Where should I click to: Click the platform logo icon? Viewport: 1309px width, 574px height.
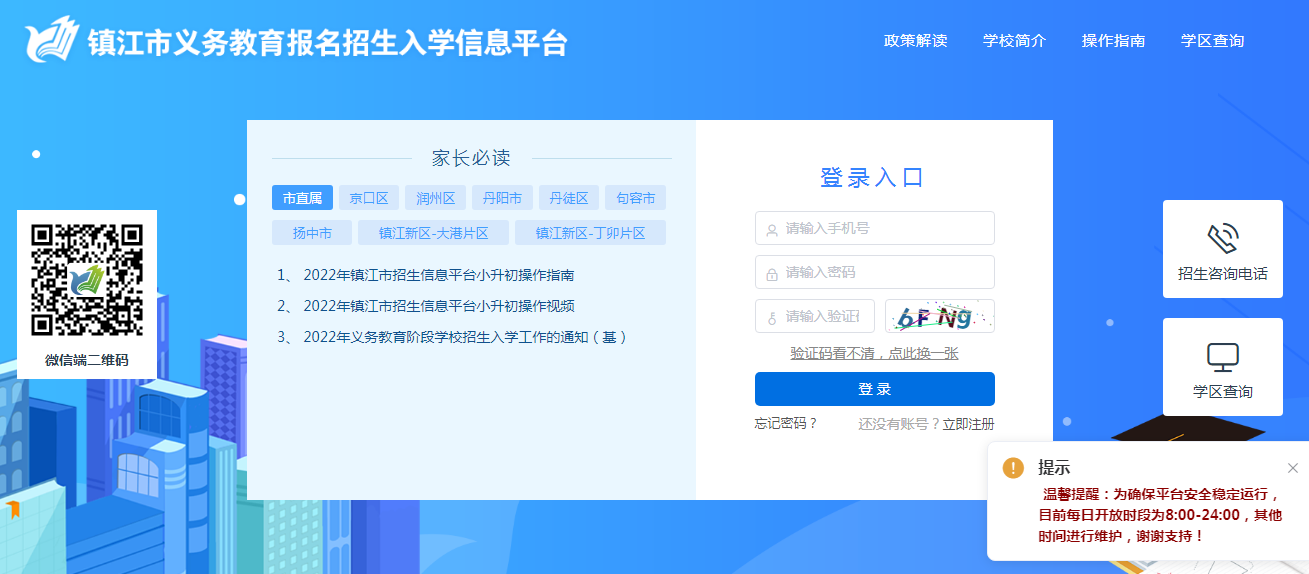point(52,40)
